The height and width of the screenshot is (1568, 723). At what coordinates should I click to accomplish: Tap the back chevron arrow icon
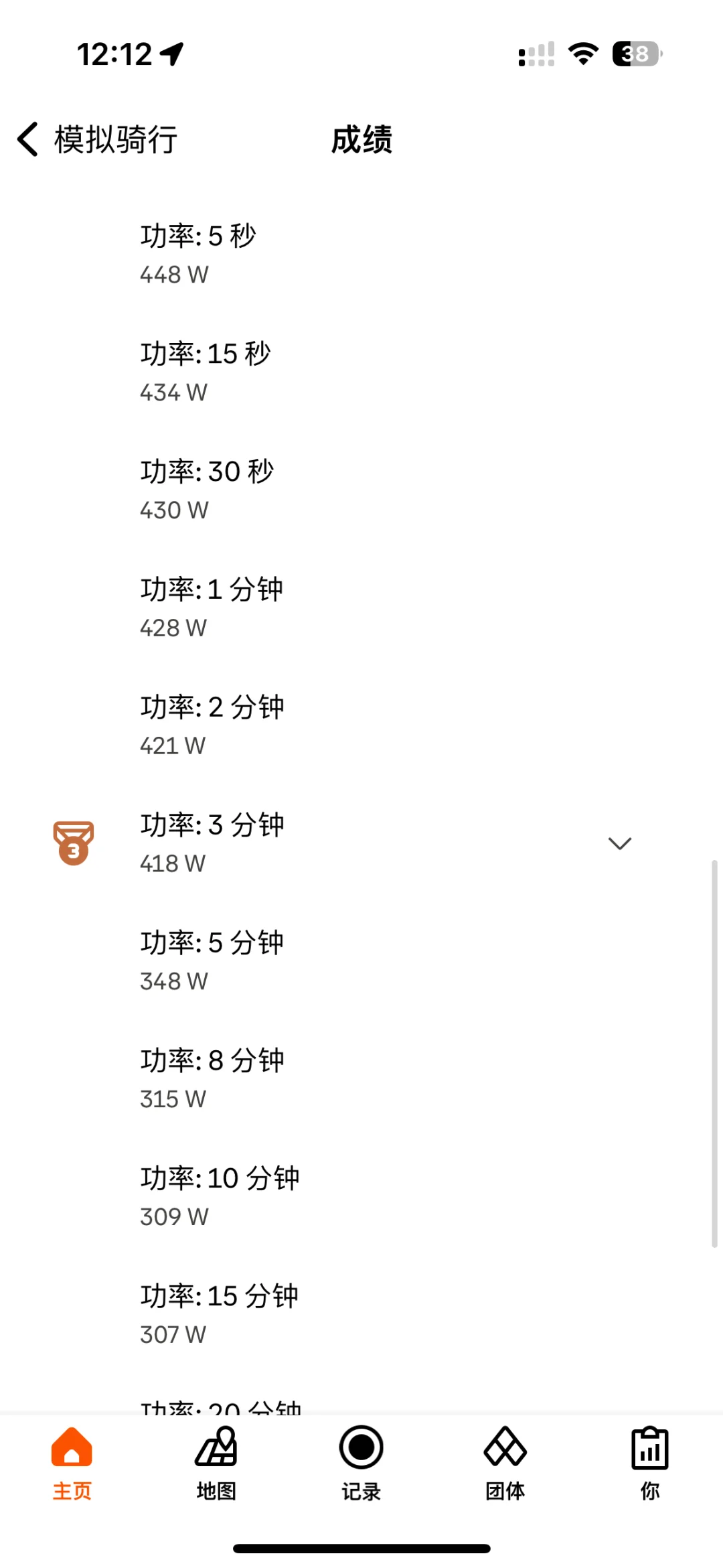tap(28, 139)
